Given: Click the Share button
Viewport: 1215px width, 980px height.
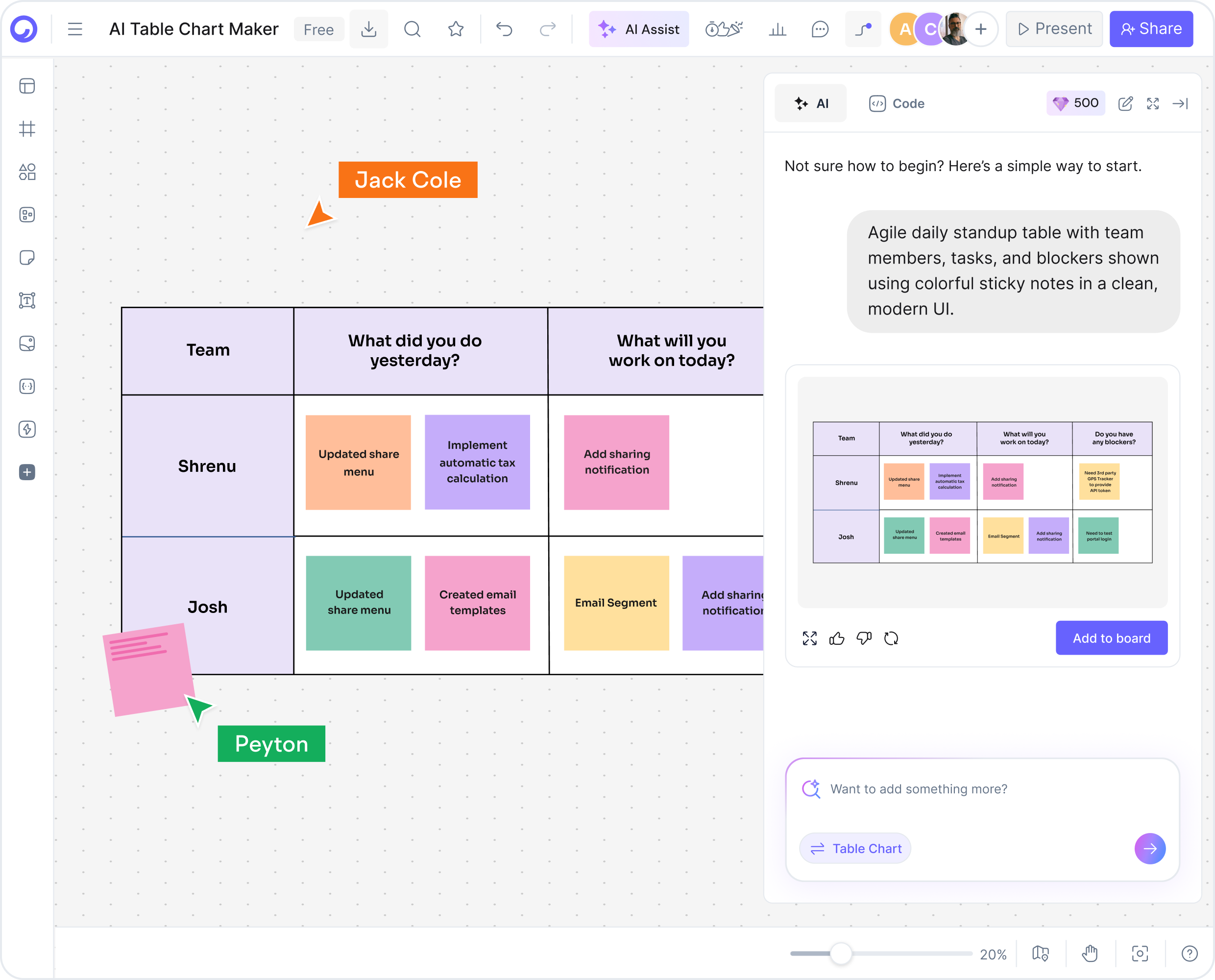Looking at the screenshot, I should click(x=1151, y=29).
